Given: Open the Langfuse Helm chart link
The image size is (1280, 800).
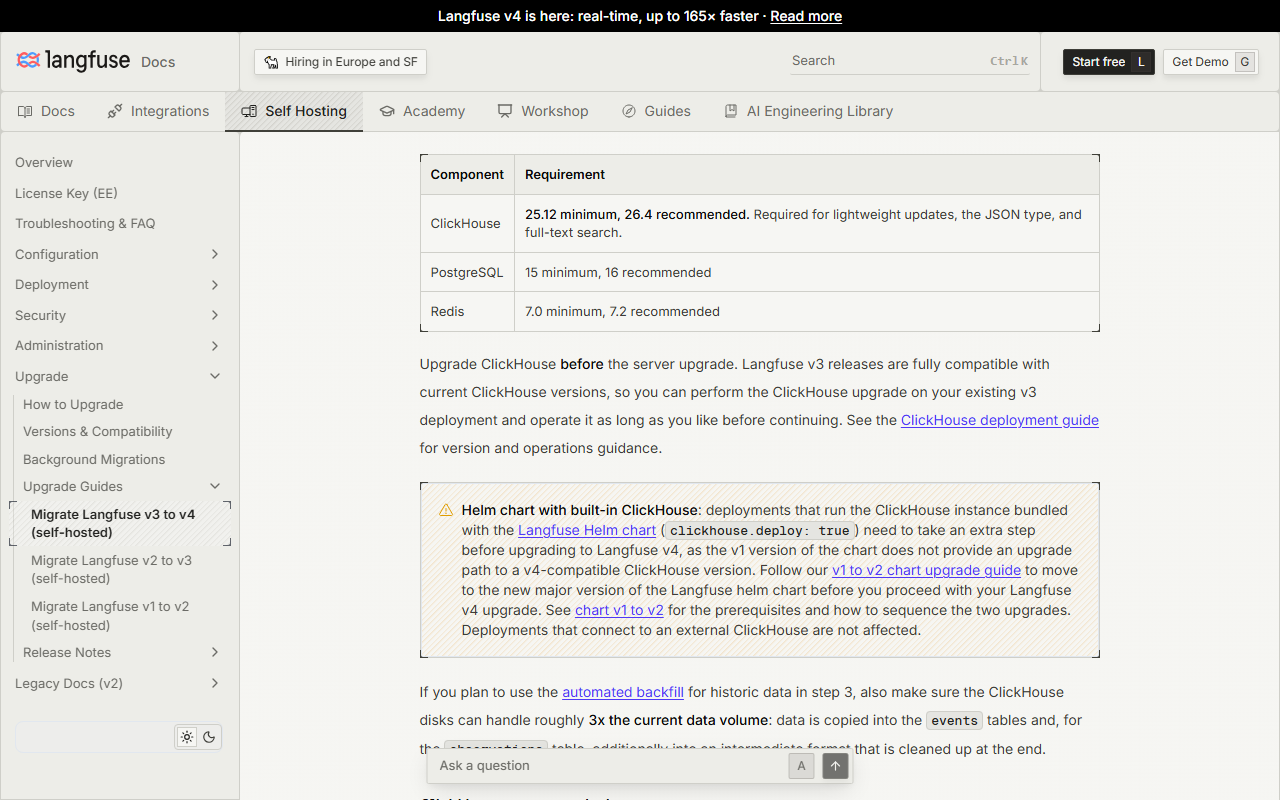Looking at the screenshot, I should click(587, 530).
